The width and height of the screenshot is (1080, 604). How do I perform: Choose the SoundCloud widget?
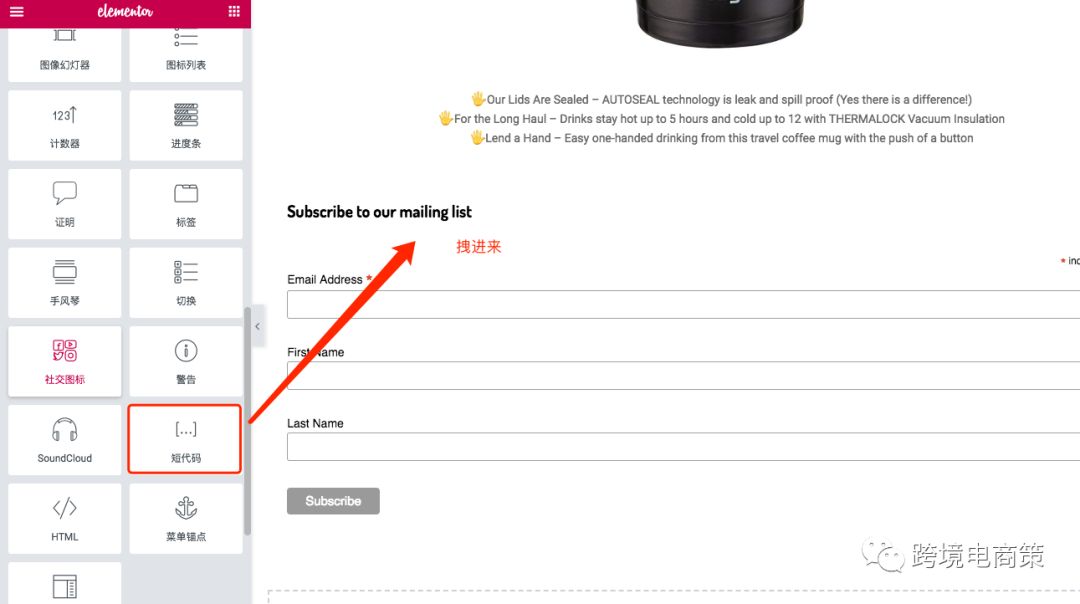[65, 439]
